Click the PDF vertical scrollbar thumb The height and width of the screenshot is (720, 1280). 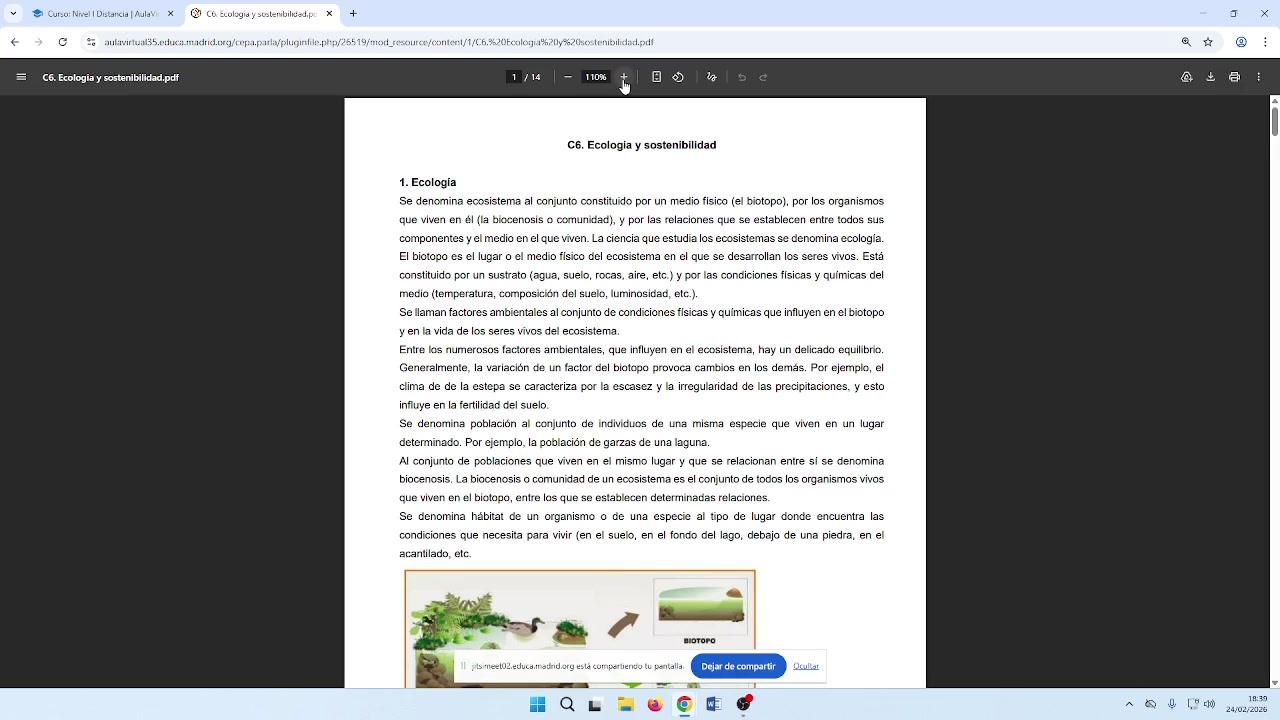coord(1274,122)
